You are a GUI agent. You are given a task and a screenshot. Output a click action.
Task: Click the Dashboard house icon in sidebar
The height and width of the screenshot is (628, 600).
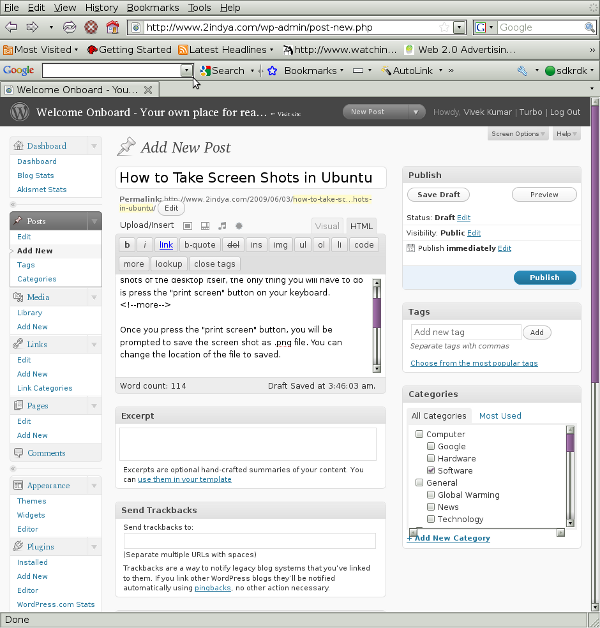tap(18, 145)
